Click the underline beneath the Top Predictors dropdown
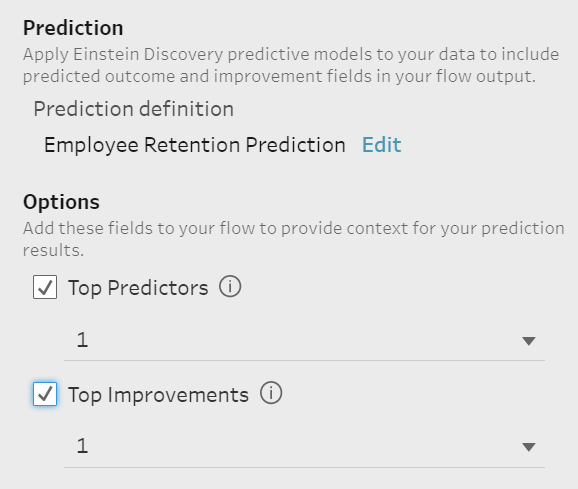The height and width of the screenshot is (489, 578). 304,360
